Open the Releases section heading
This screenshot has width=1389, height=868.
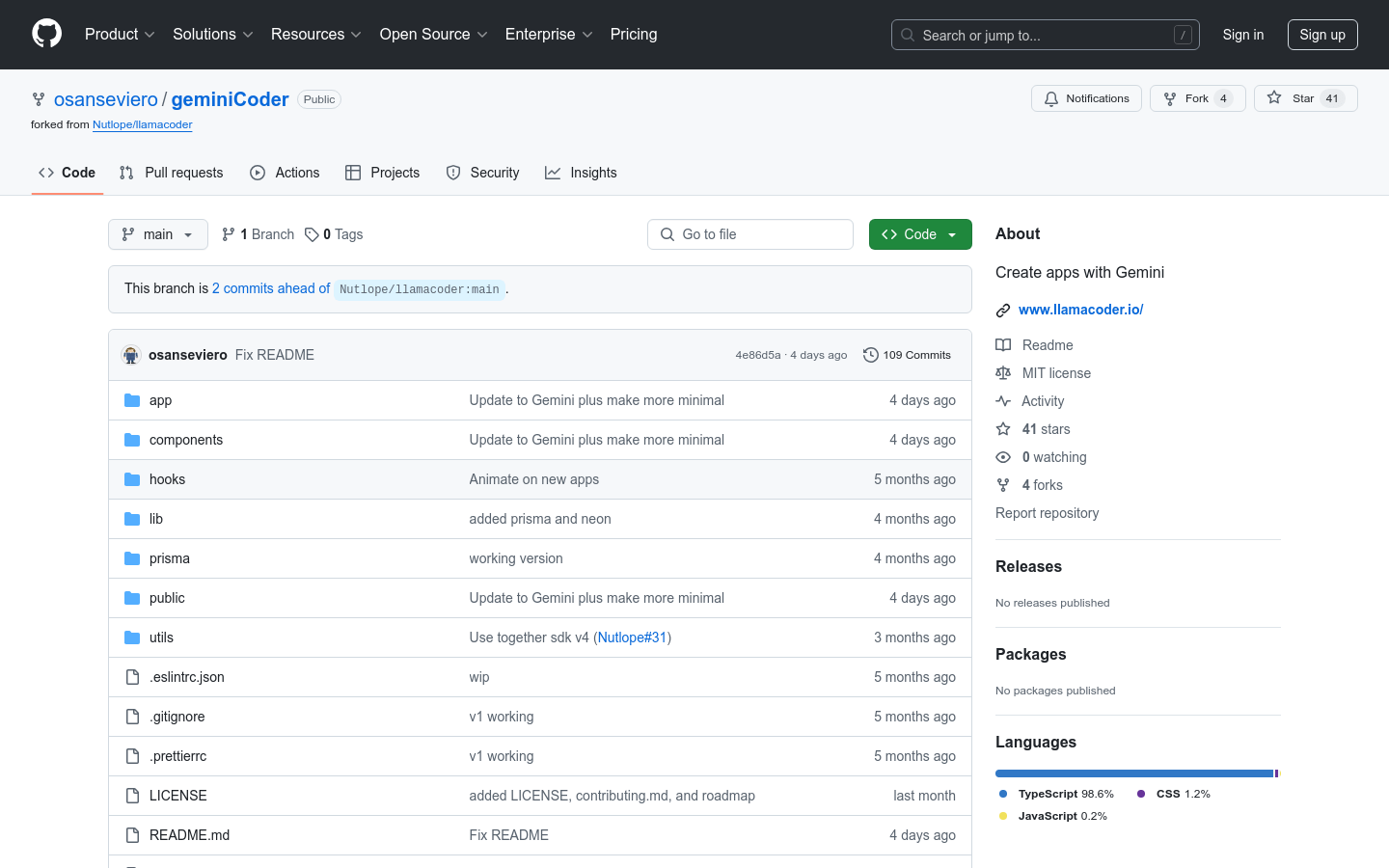click(x=1028, y=566)
